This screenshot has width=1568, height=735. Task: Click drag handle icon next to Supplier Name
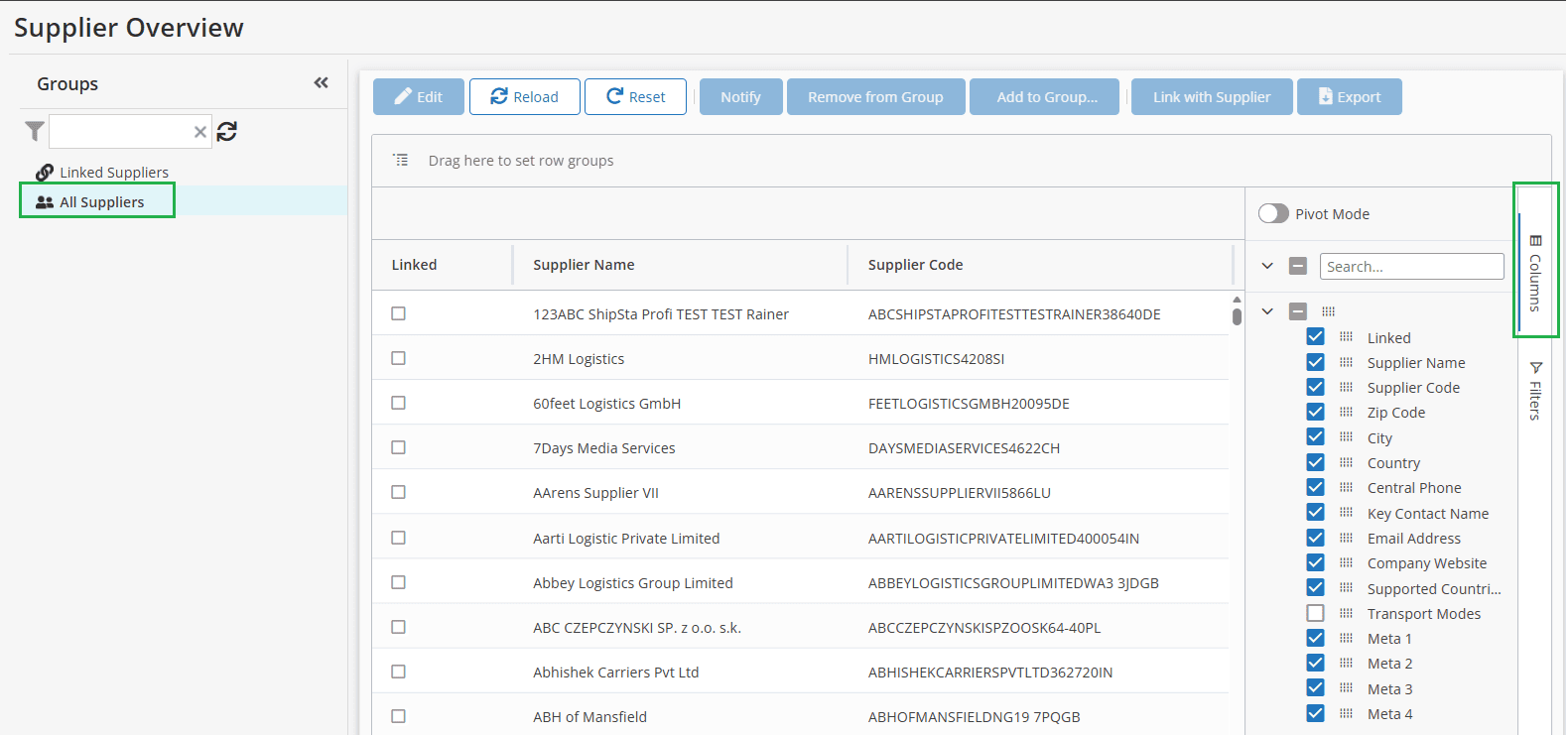1346,362
